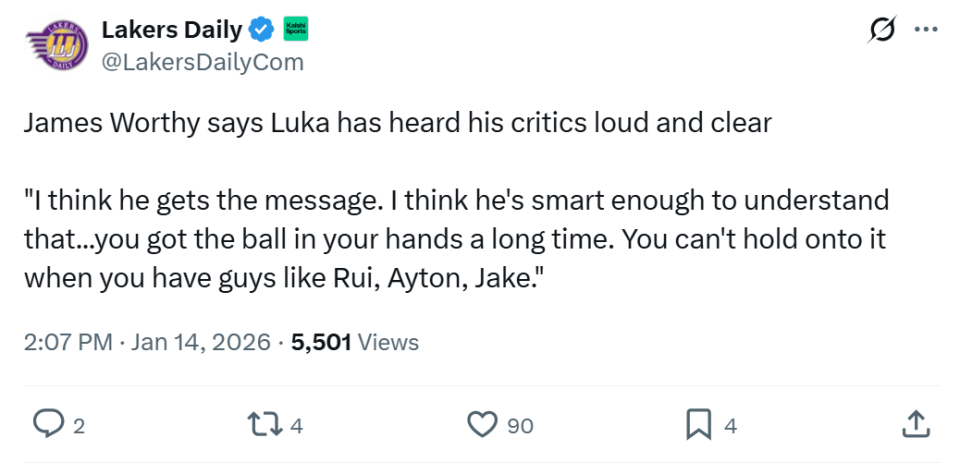Open the three-dot more options menu
Viewport: 960px width, 474px height.
pyautogui.click(x=926, y=31)
